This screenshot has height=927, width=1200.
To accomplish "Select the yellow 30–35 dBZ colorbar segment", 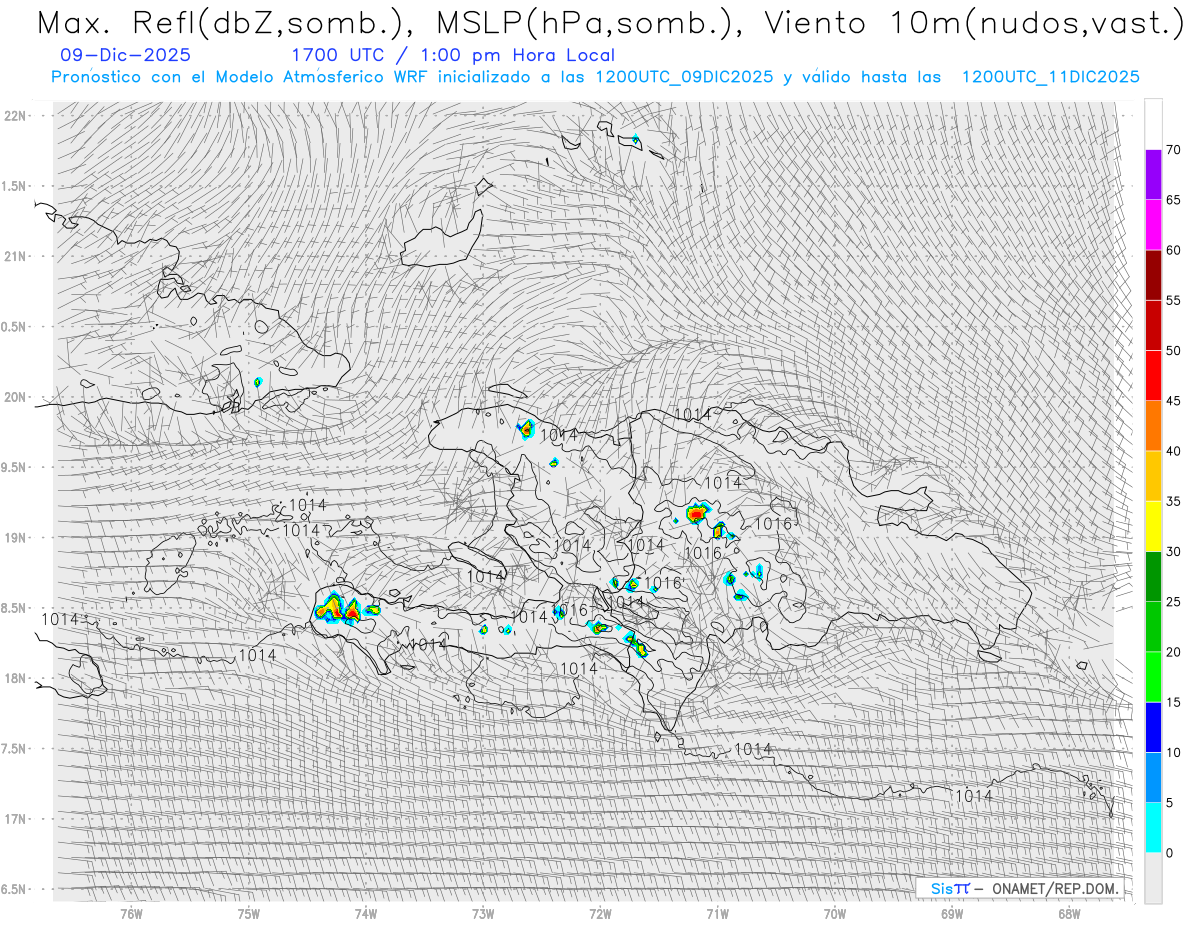I will pyautogui.click(x=1153, y=526).
